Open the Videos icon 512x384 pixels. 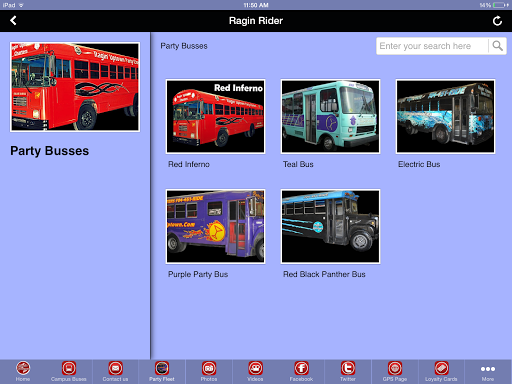coord(255,368)
